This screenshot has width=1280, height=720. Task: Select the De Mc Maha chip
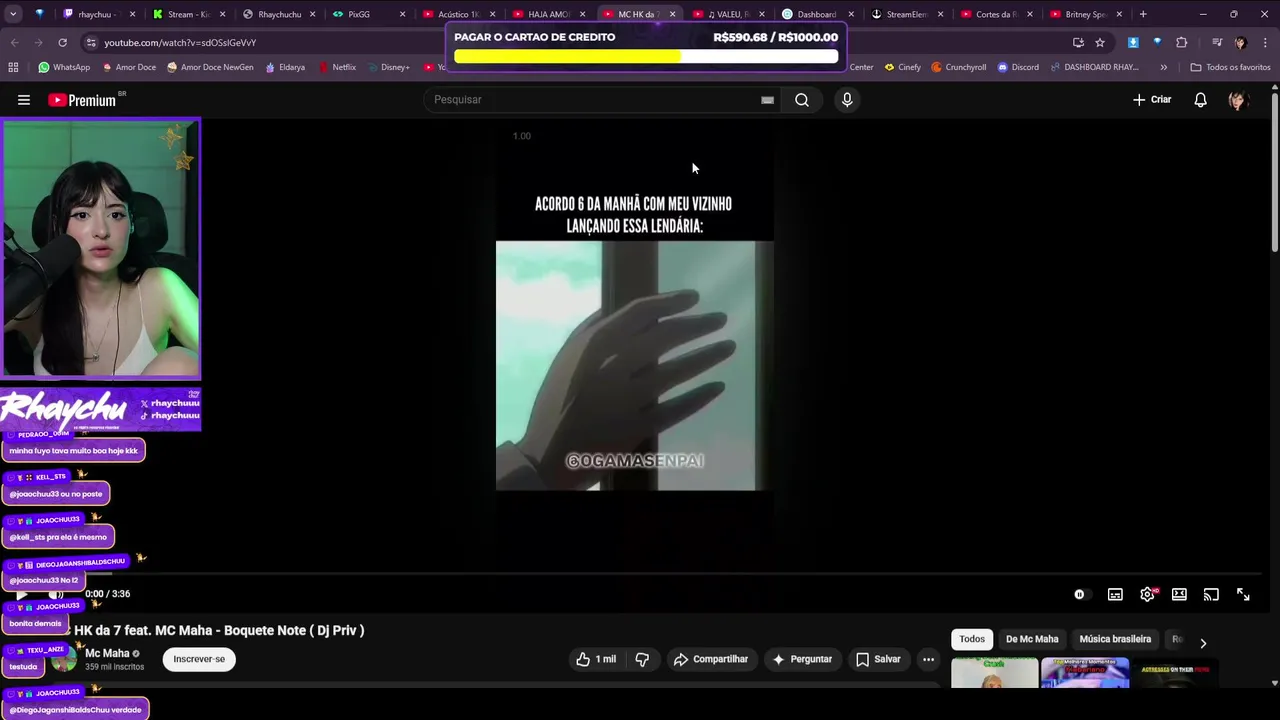(x=1032, y=639)
